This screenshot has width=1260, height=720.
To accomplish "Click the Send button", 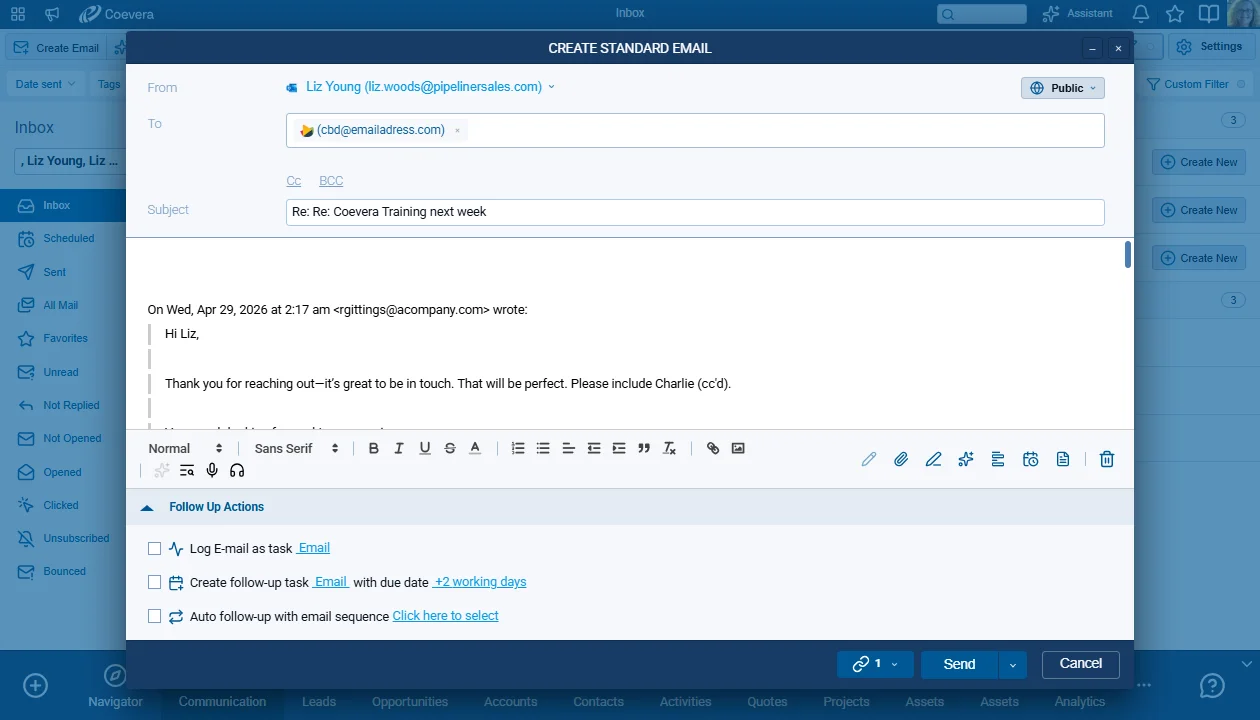I will tap(959, 664).
